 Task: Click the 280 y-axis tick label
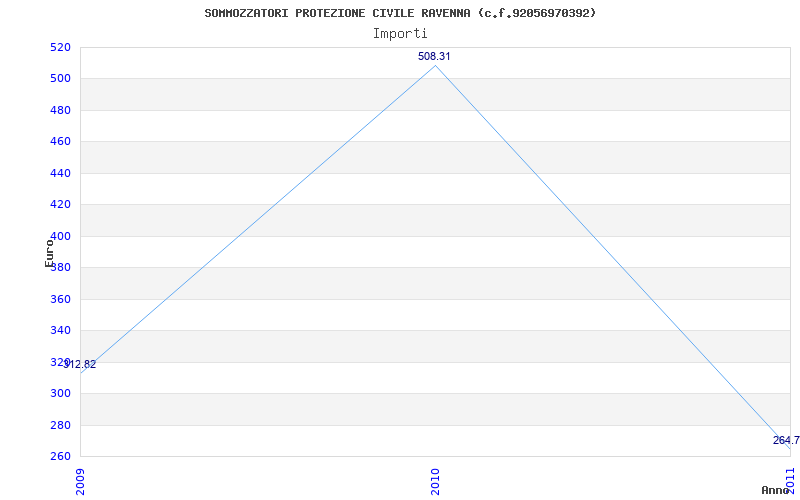pos(60,426)
